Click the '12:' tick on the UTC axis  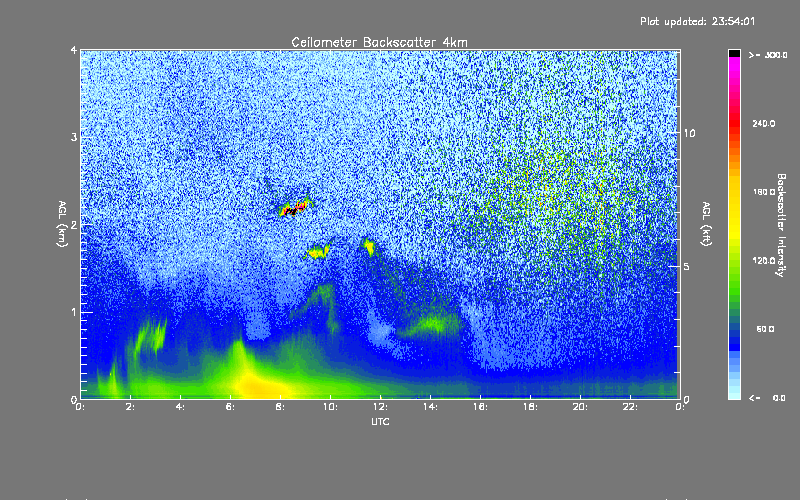pyautogui.click(x=380, y=407)
